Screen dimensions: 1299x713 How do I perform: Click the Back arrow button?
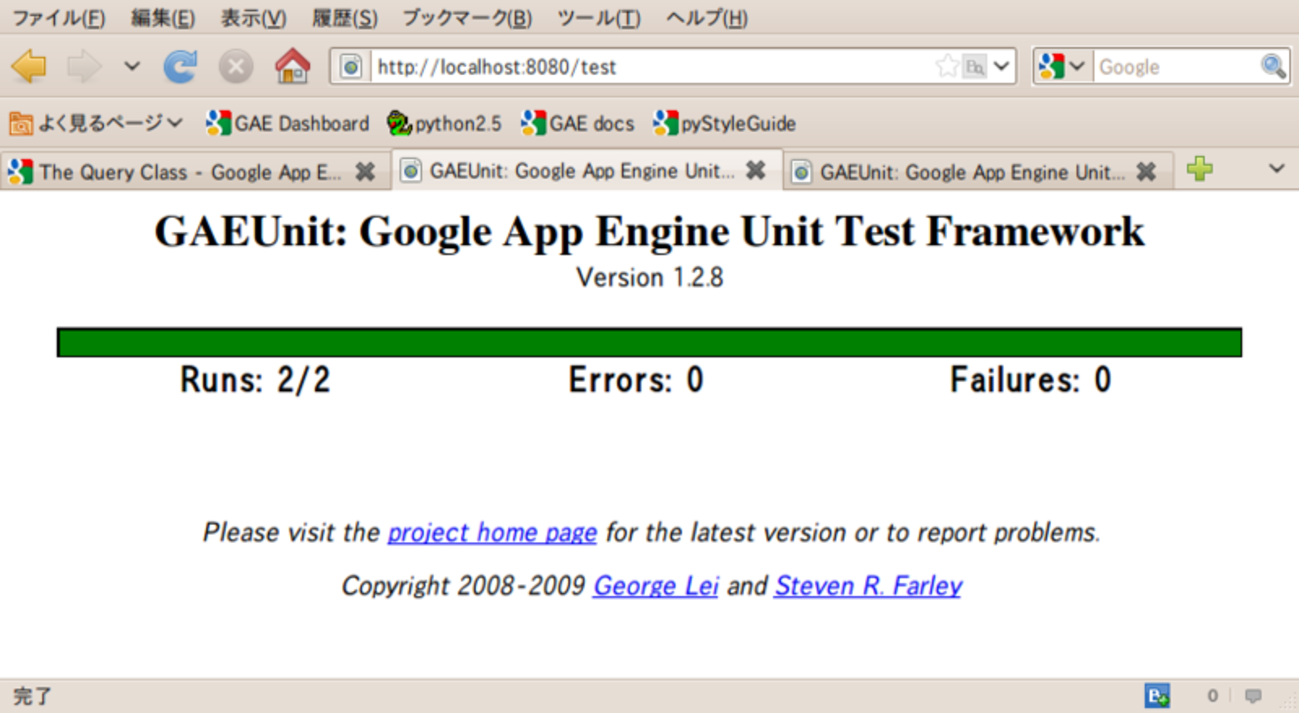(x=29, y=67)
